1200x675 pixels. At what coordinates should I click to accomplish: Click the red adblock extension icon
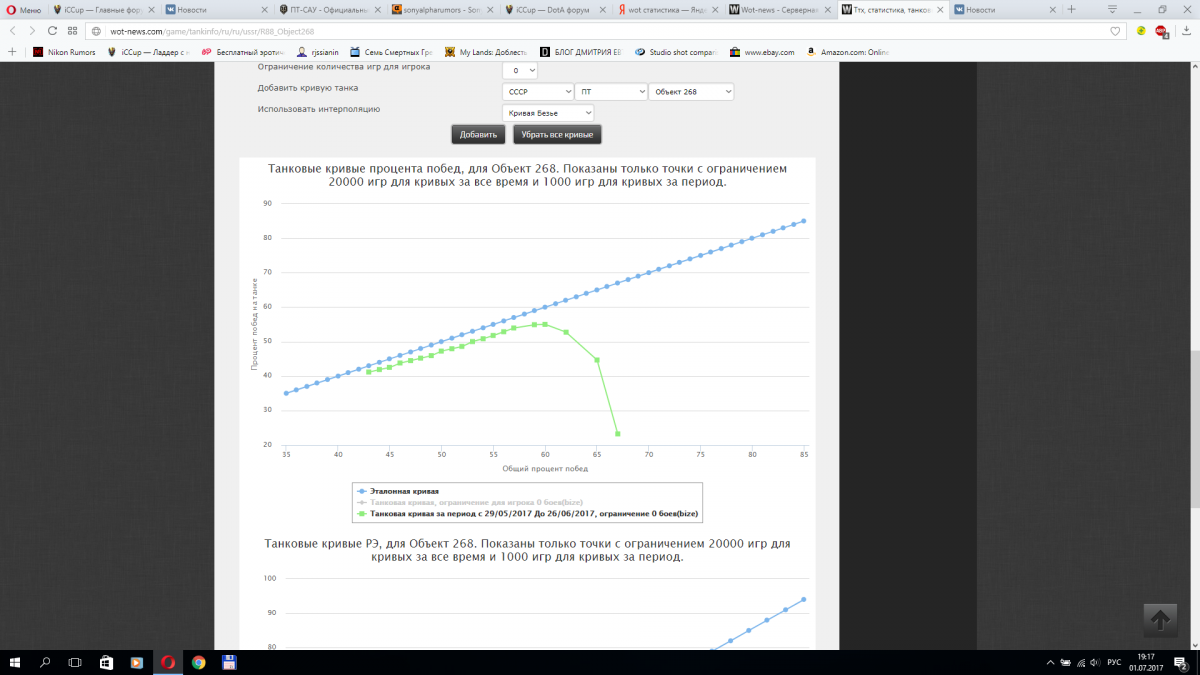[1161, 31]
